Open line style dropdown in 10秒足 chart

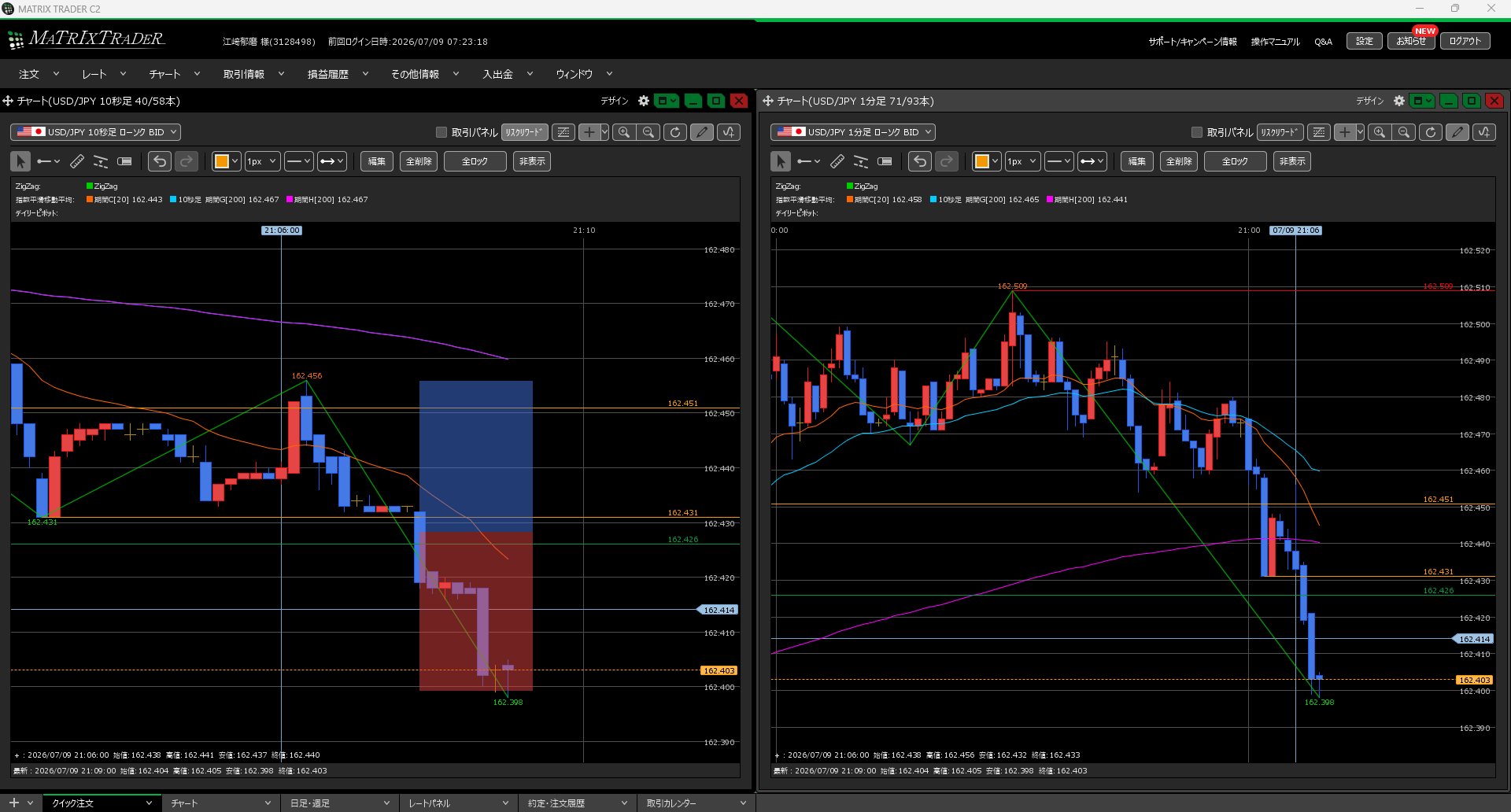coord(299,161)
